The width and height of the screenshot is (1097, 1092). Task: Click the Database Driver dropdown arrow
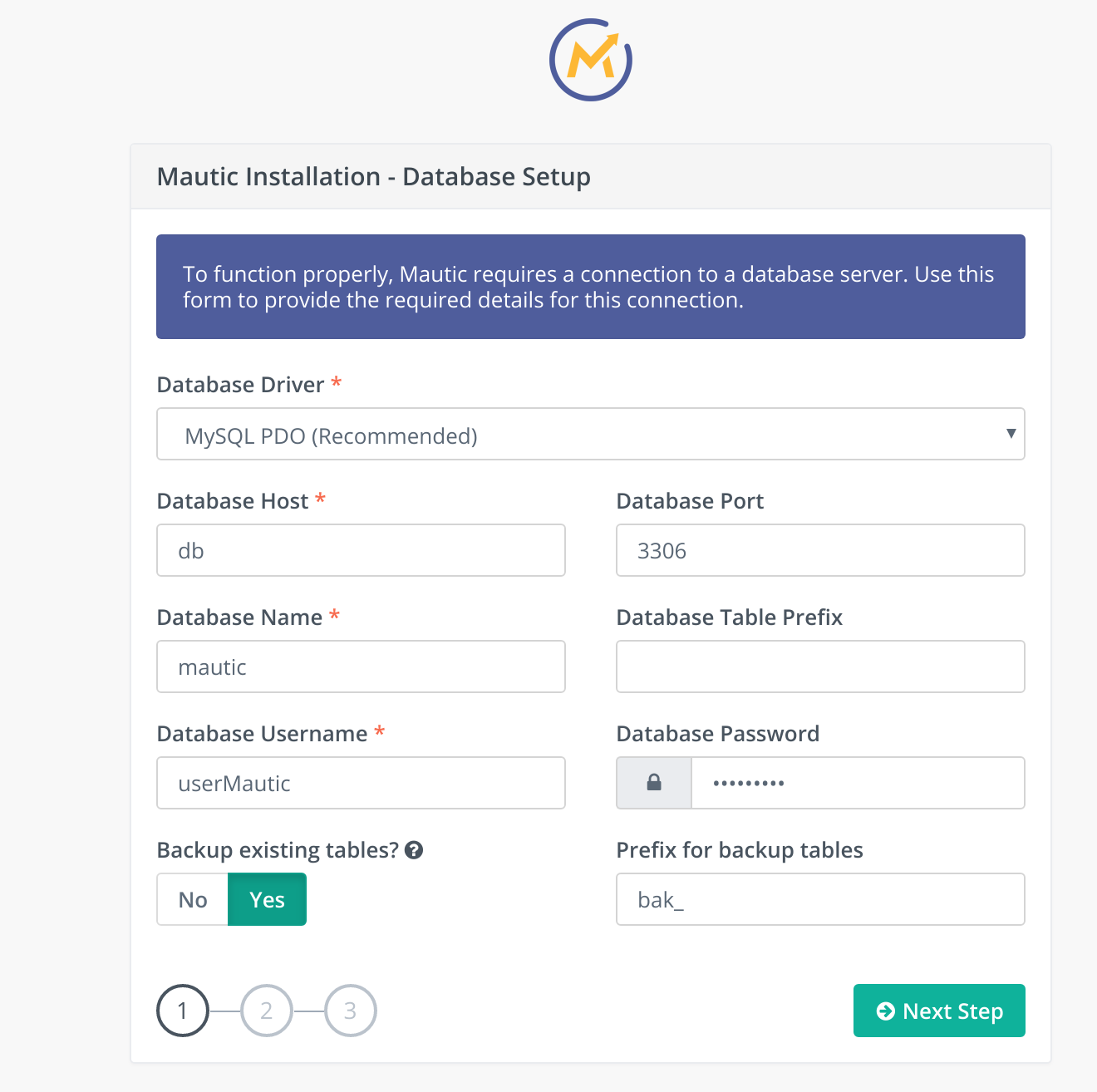point(1011,433)
